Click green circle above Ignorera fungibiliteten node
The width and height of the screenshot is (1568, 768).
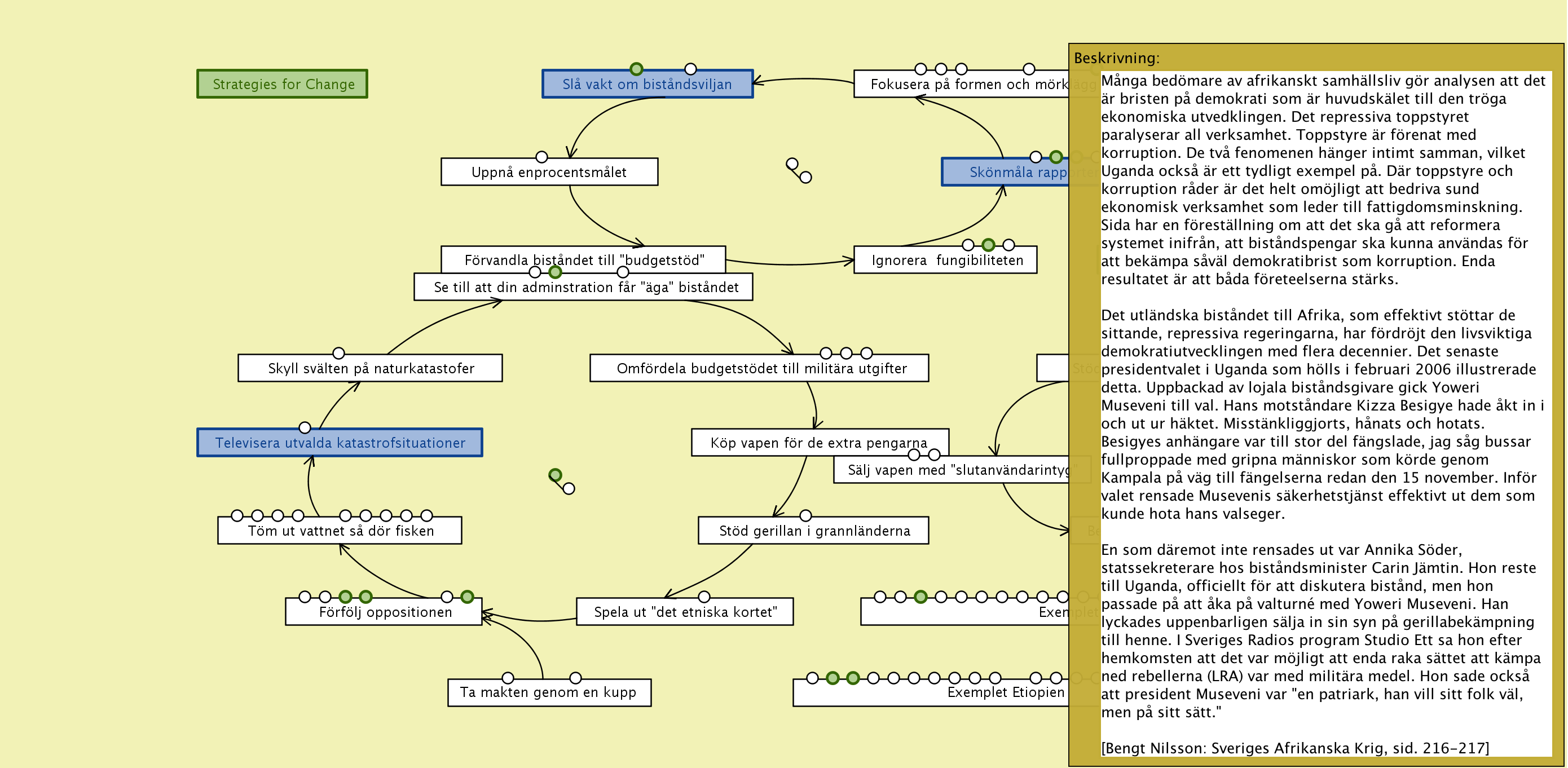pyautogui.click(x=988, y=245)
